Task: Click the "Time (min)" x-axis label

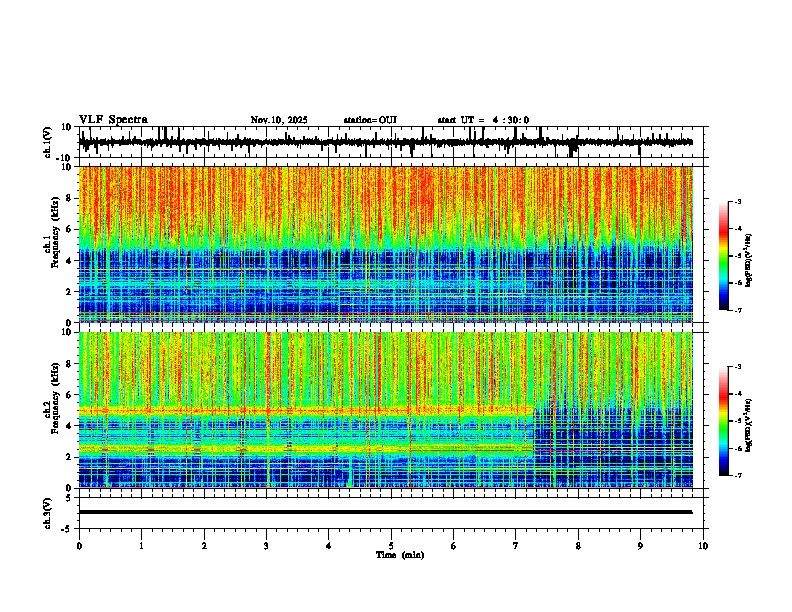Action: (x=400, y=555)
